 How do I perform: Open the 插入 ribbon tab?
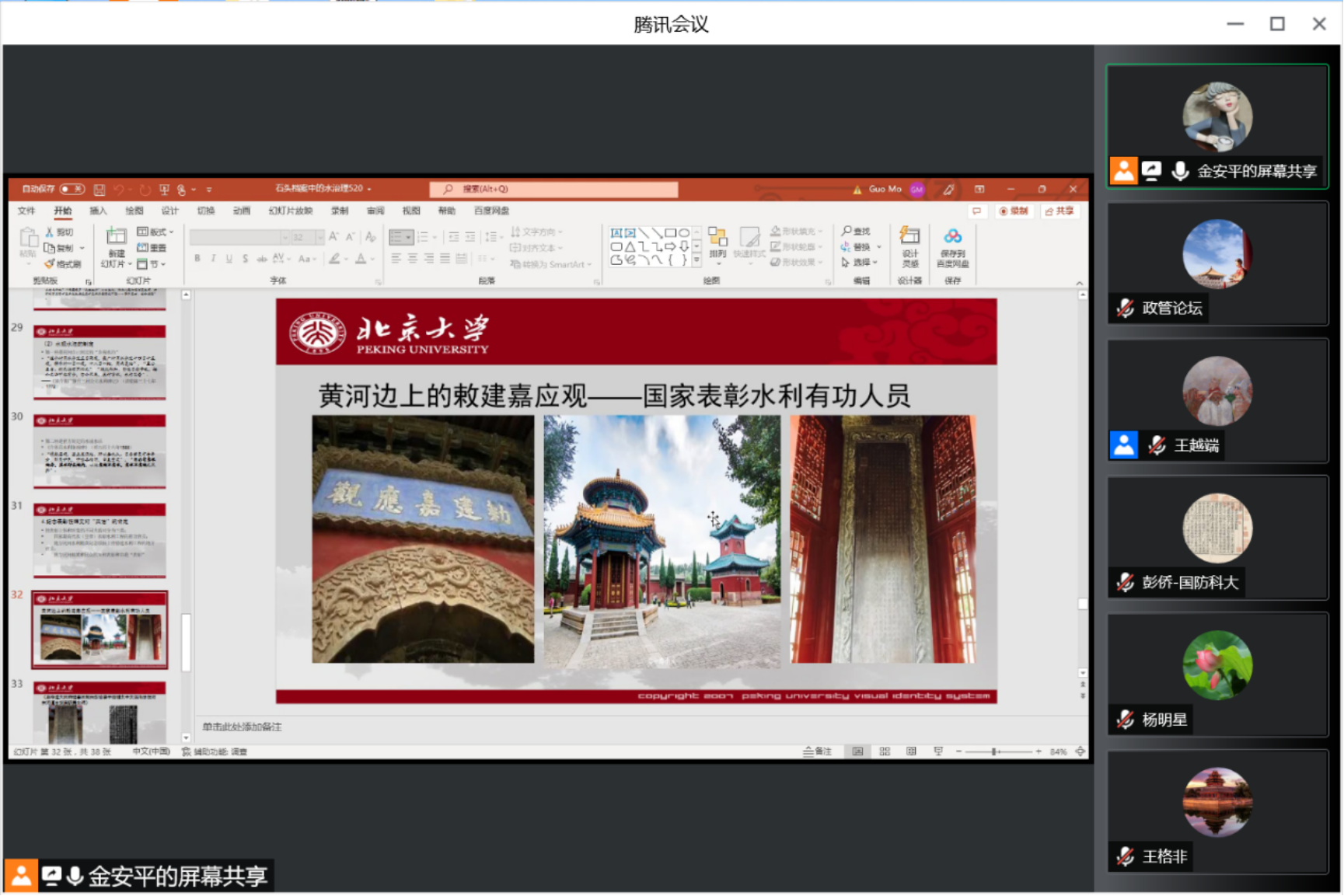tap(98, 211)
